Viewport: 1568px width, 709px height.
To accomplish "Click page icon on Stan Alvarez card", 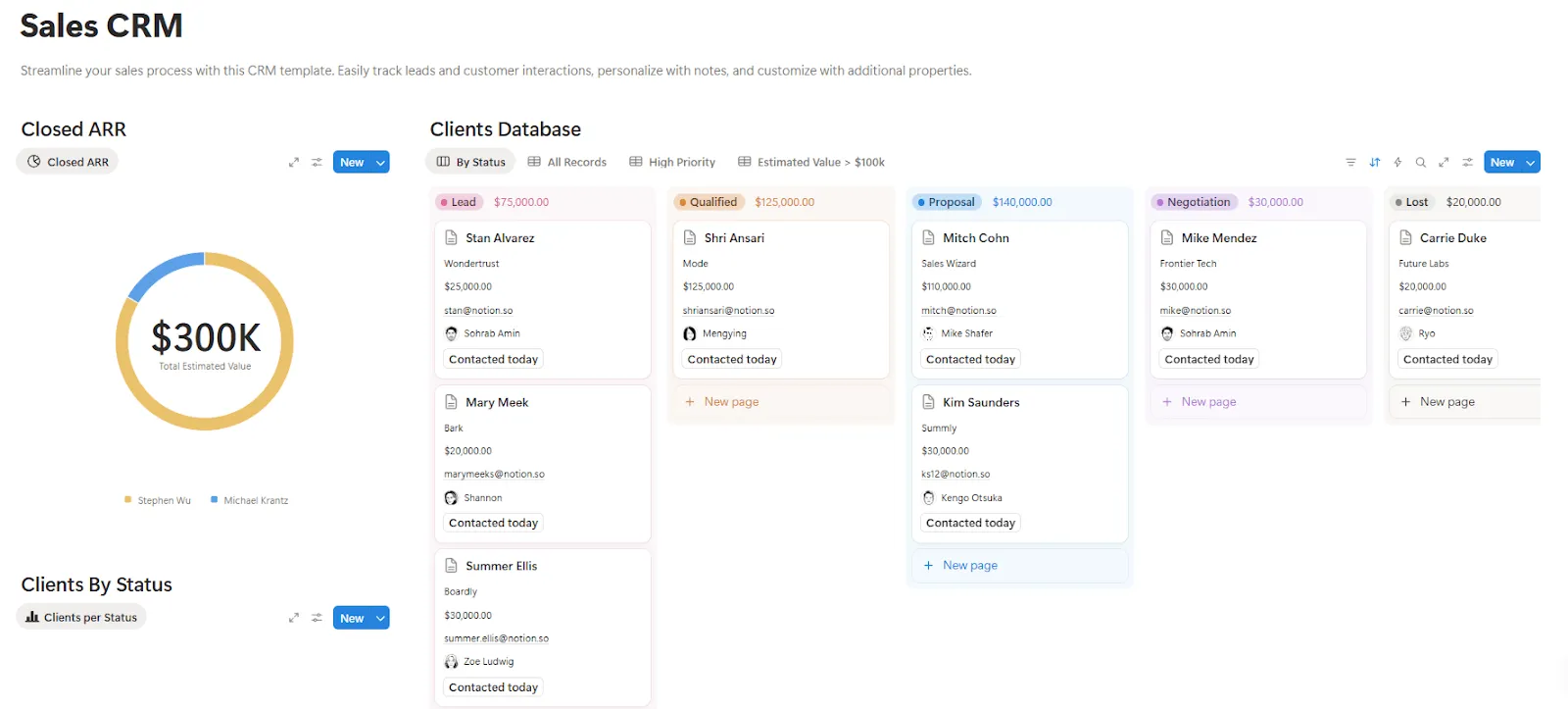I will click(452, 237).
